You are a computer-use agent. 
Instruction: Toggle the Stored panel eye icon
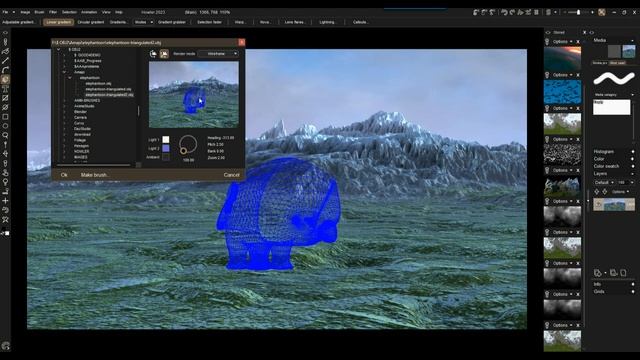[x=548, y=32]
